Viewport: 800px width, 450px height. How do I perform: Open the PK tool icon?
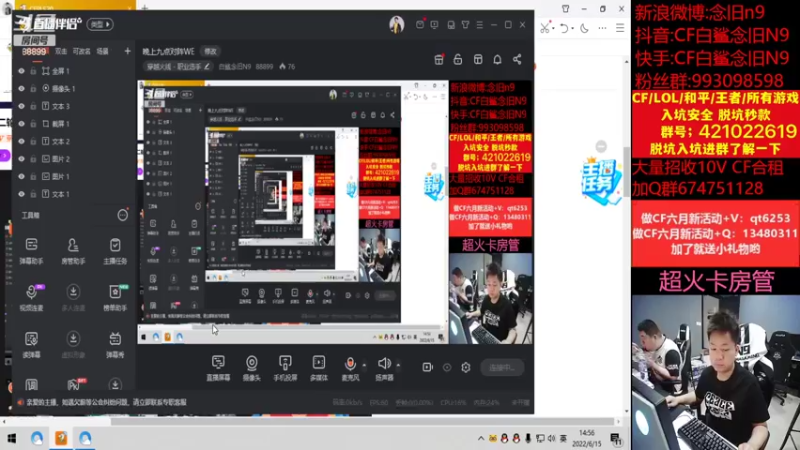click(73, 385)
